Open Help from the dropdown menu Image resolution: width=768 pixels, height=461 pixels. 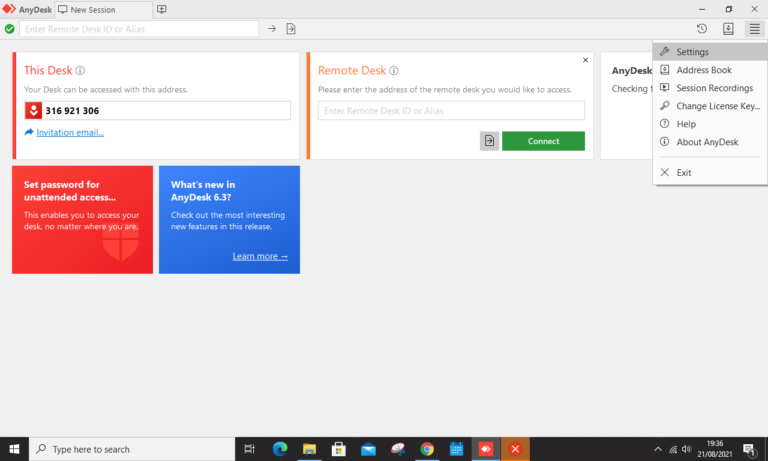click(710, 124)
